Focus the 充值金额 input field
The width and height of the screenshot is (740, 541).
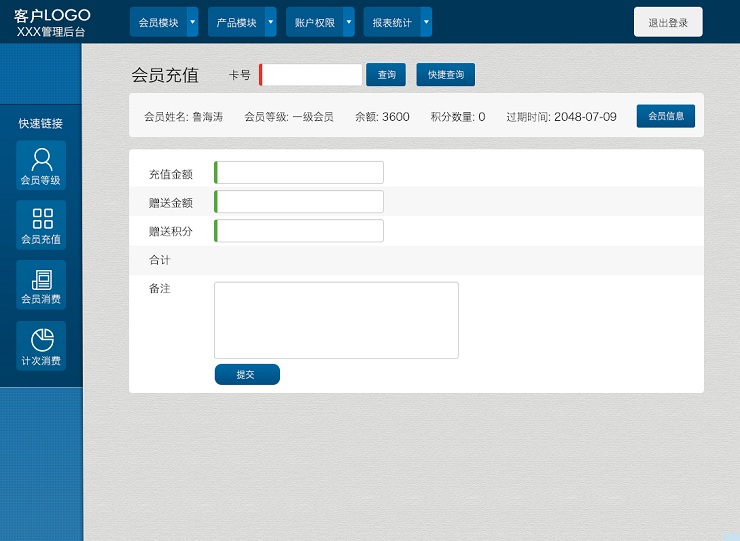299,172
